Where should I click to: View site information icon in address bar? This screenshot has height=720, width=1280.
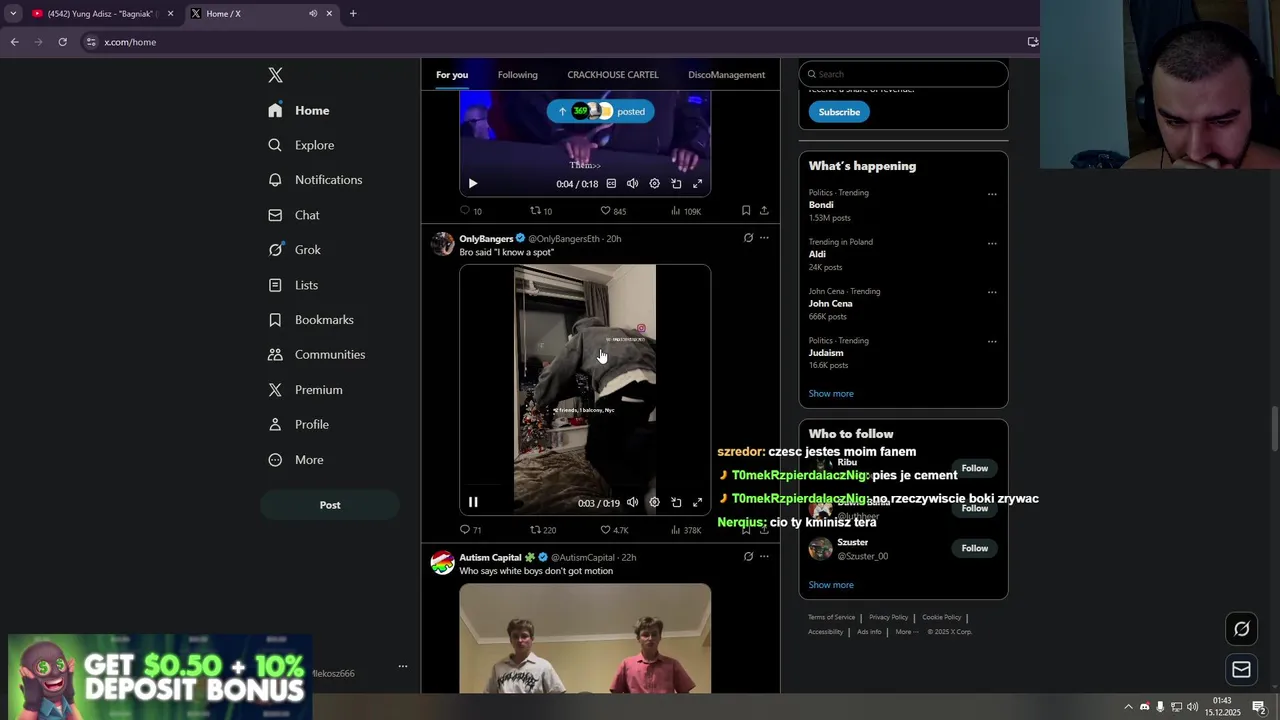tap(91, 42)
